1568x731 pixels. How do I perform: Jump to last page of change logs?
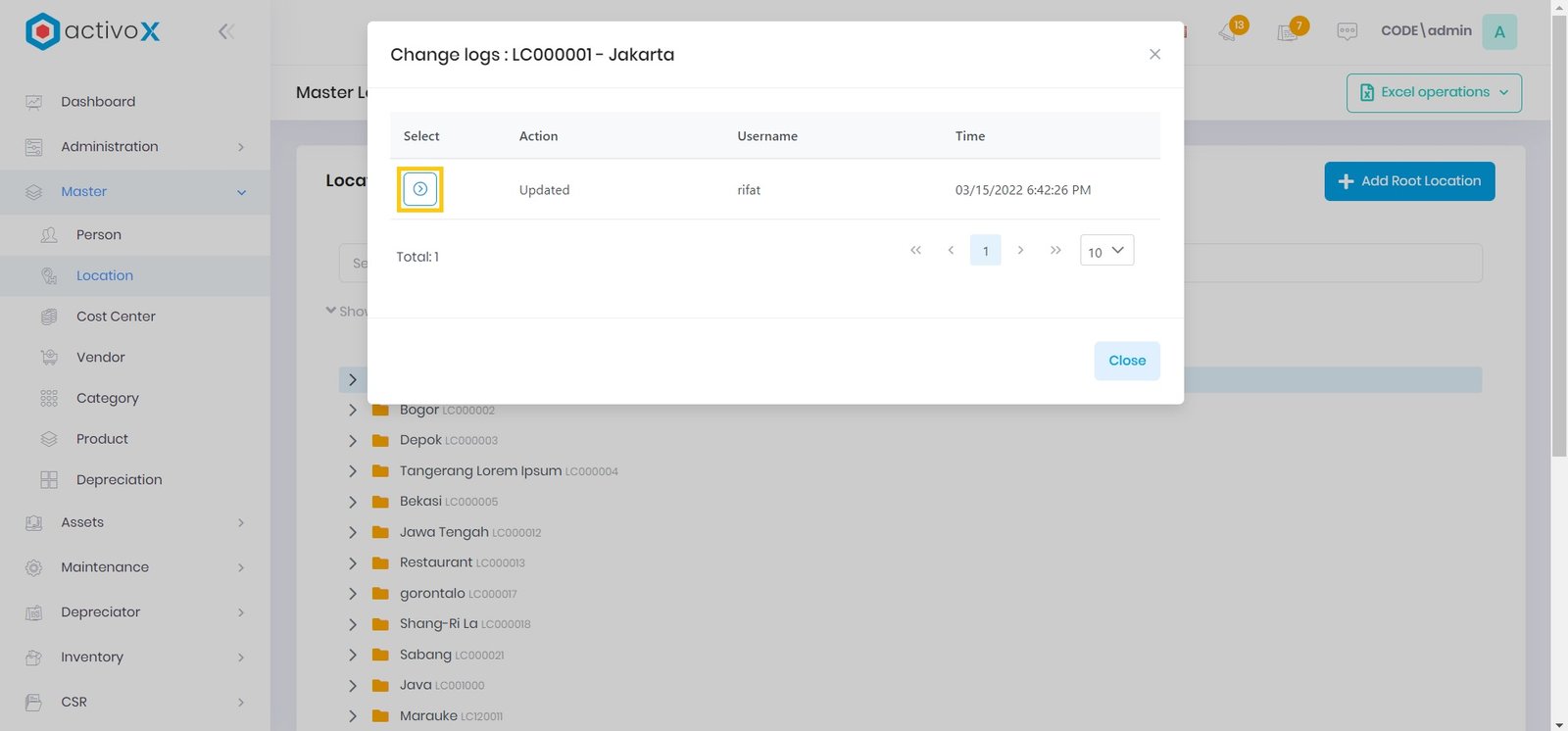point(1055,251)
